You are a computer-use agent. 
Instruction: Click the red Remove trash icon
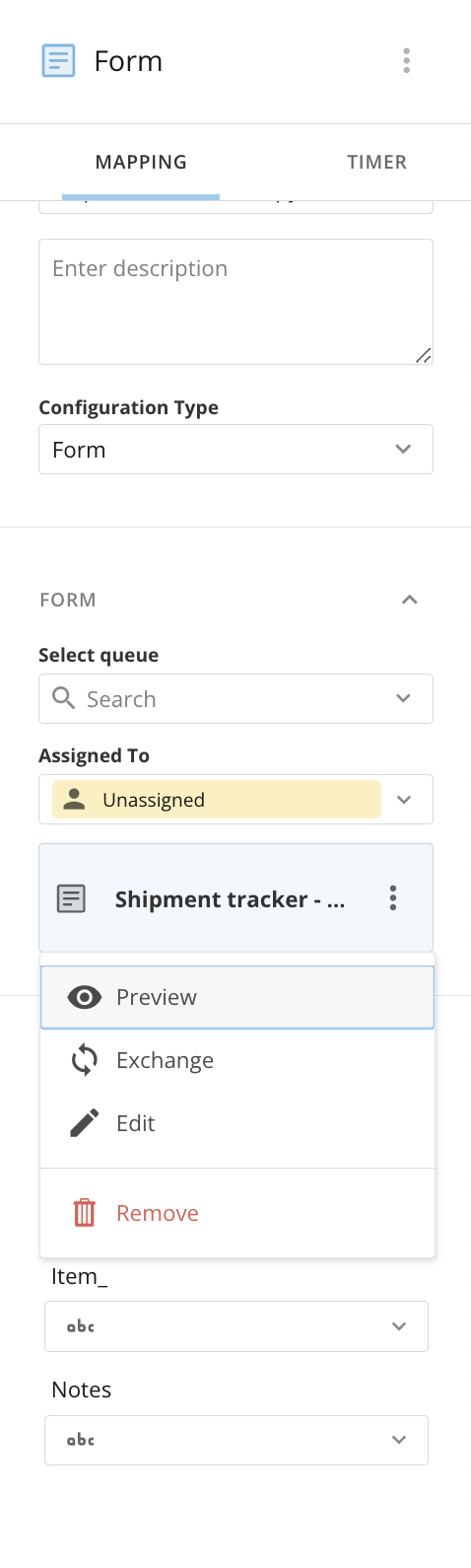tap(85, 1213)
